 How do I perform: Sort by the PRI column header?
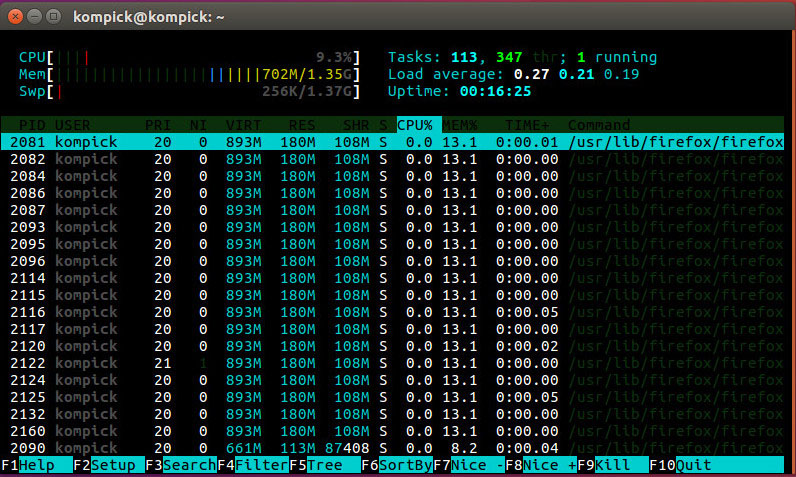(x=158, y=125)
